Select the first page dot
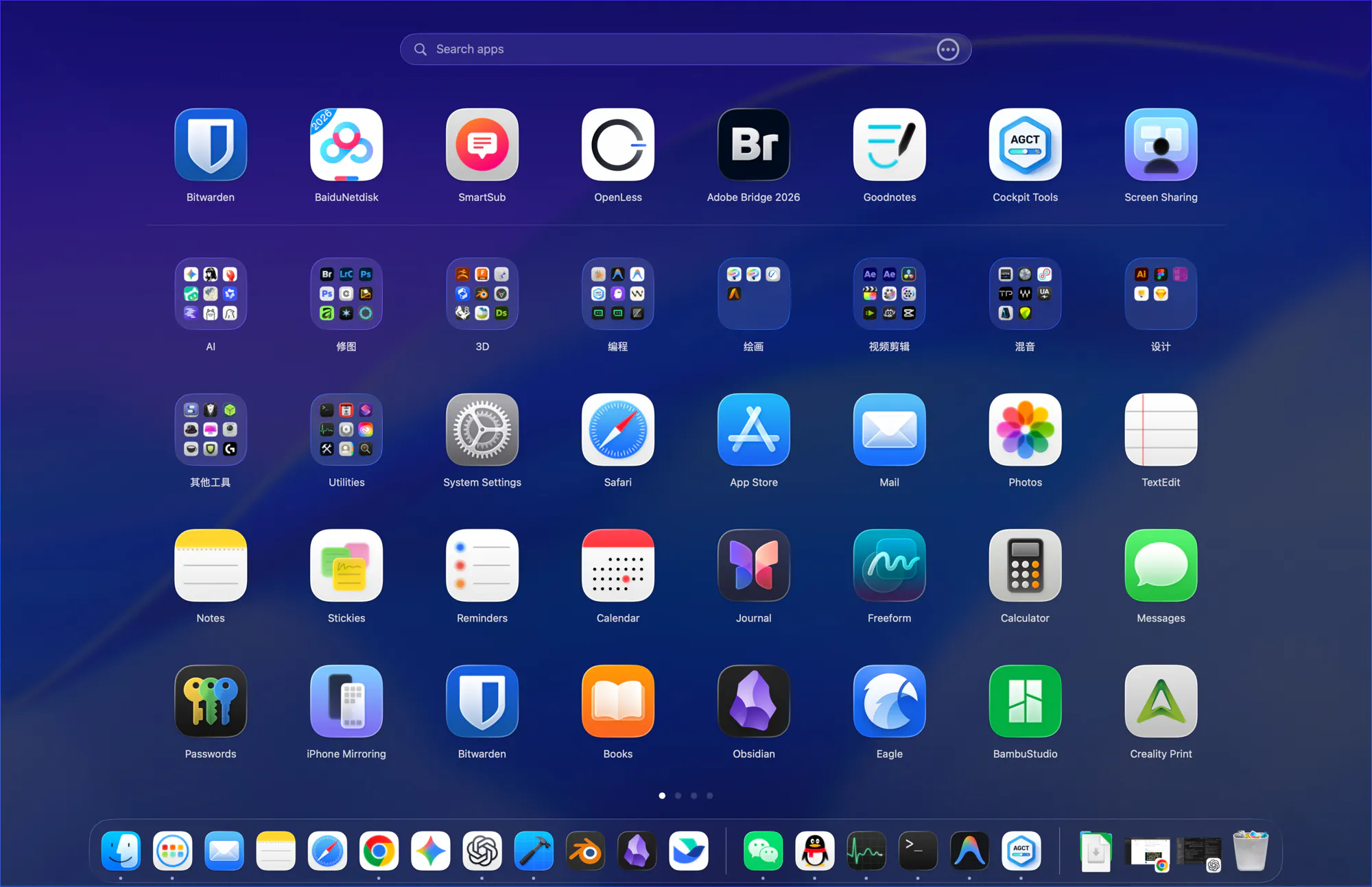 [x=662, y=796]
